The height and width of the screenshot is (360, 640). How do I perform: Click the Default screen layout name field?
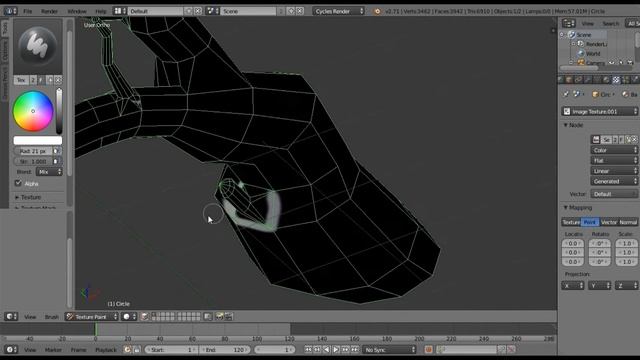(x=155, y=11)
